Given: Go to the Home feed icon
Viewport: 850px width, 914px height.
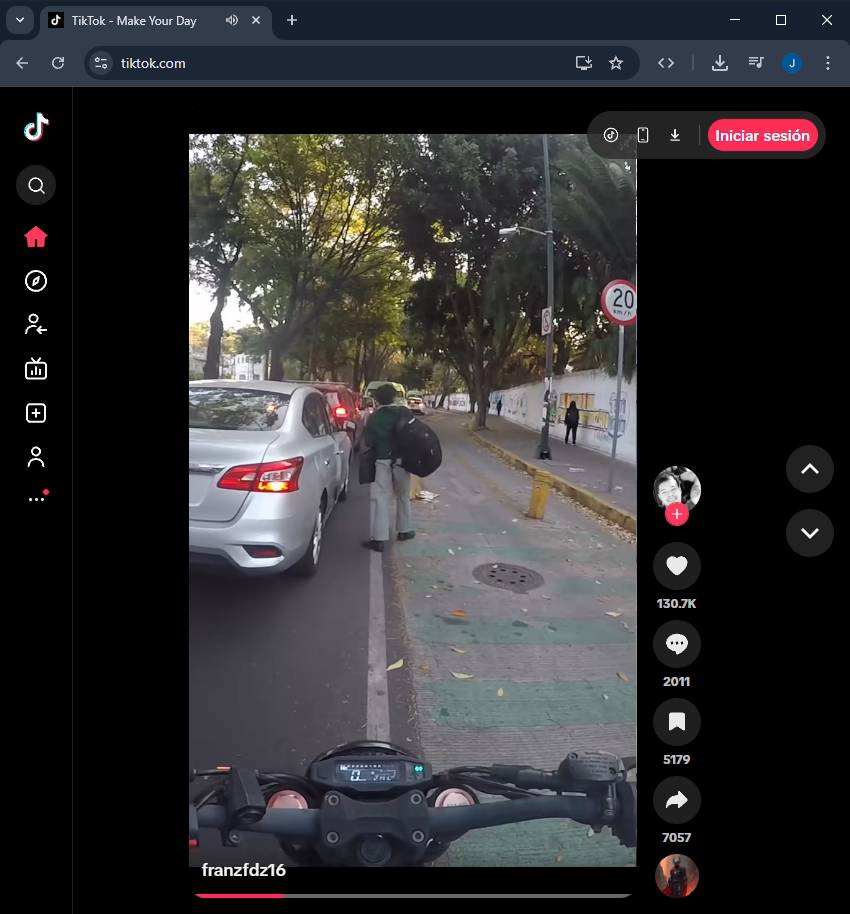Looking at the screenshot, I should coord(36,237).
